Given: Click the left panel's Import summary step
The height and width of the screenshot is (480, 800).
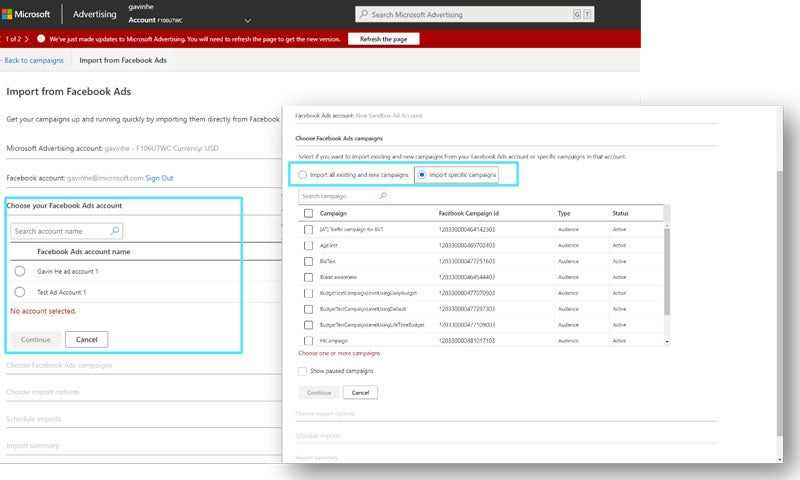Looking at the screenshot, I should pyautogui.click(x=33, y=445).
